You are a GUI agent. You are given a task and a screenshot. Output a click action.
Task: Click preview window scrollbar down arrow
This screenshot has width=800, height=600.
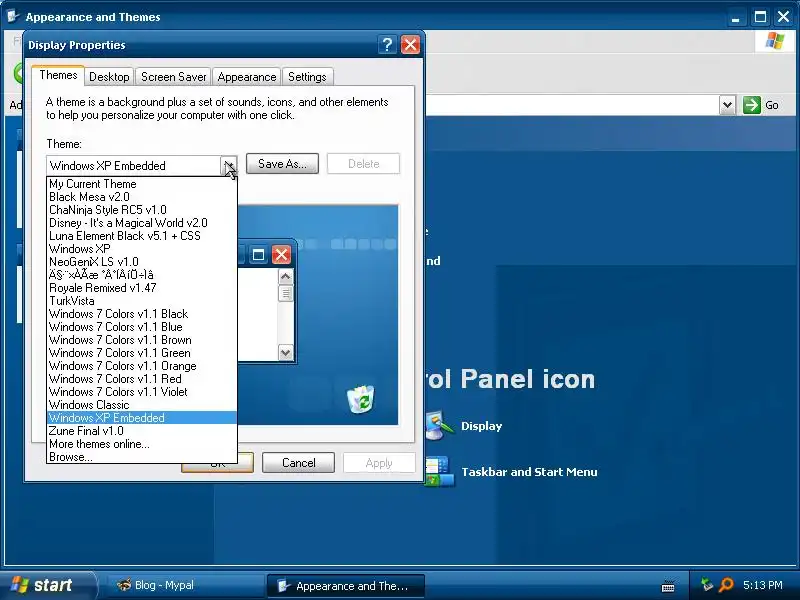click(285, 353)
